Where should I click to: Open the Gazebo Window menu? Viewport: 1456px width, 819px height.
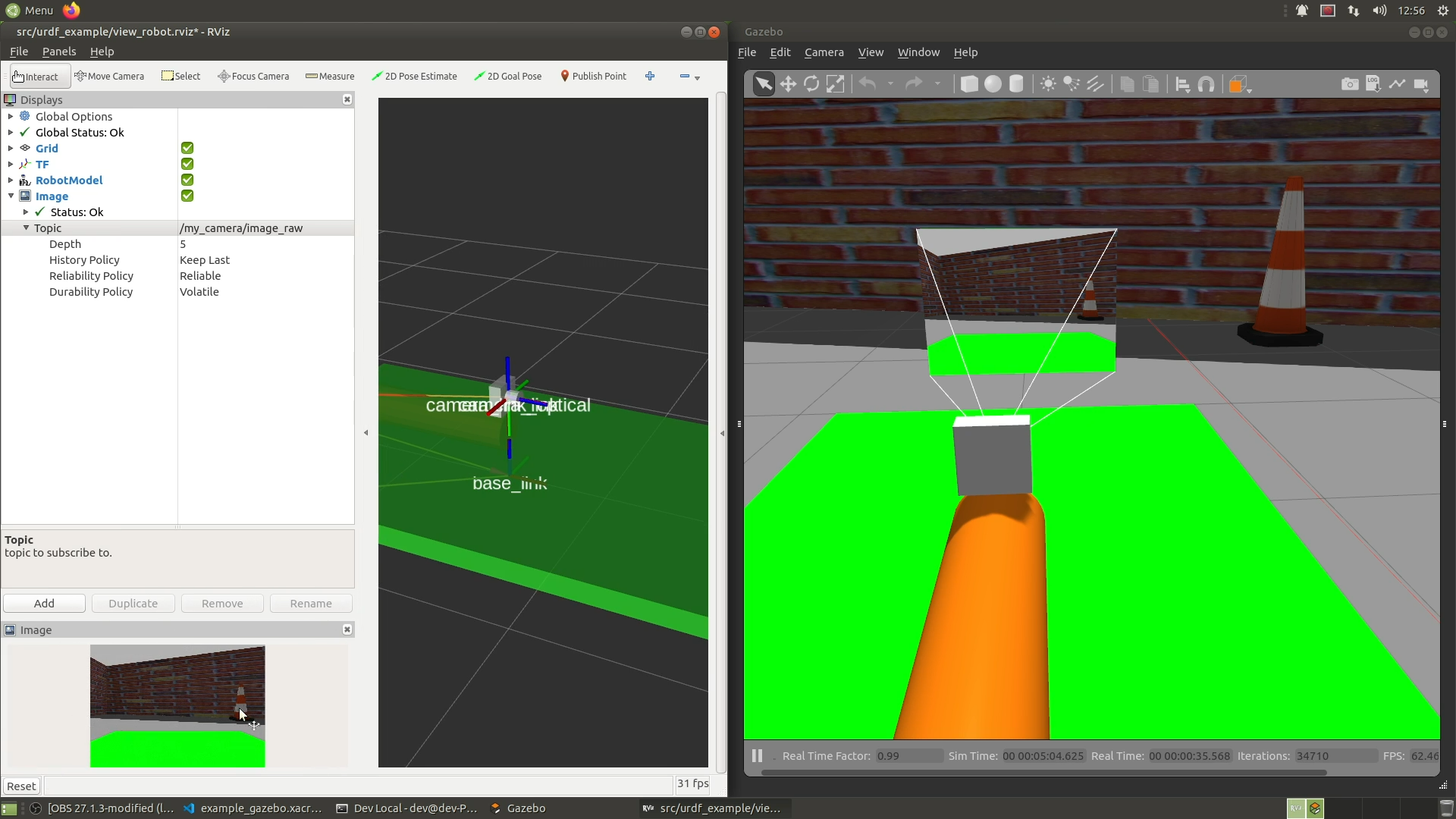point(918,52)
